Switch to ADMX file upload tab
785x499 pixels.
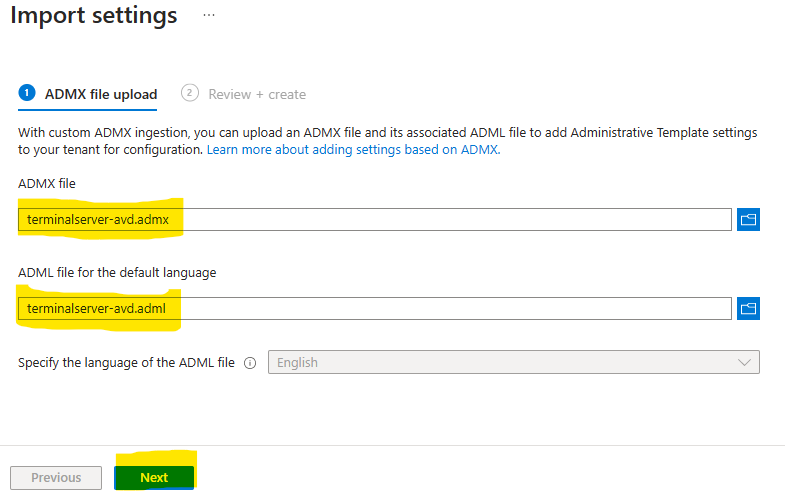tap(100, 94)
